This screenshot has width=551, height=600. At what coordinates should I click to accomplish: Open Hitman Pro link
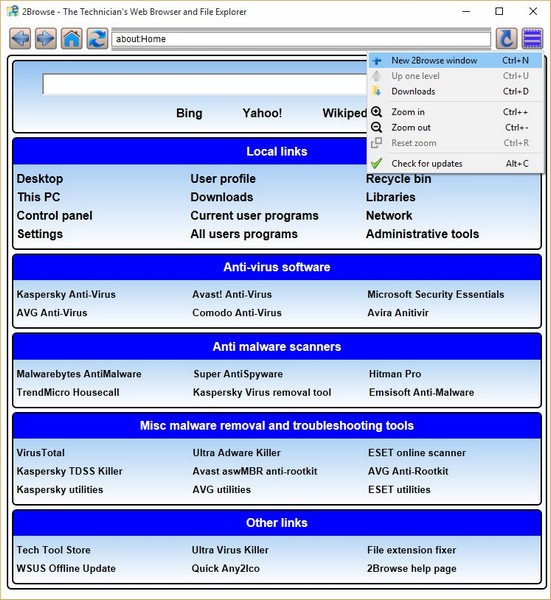(x=395, y=374)
